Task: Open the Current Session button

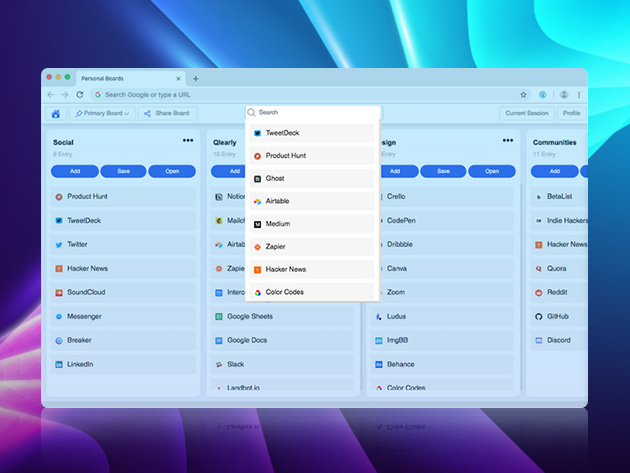Action: click(x=527, y=113)
